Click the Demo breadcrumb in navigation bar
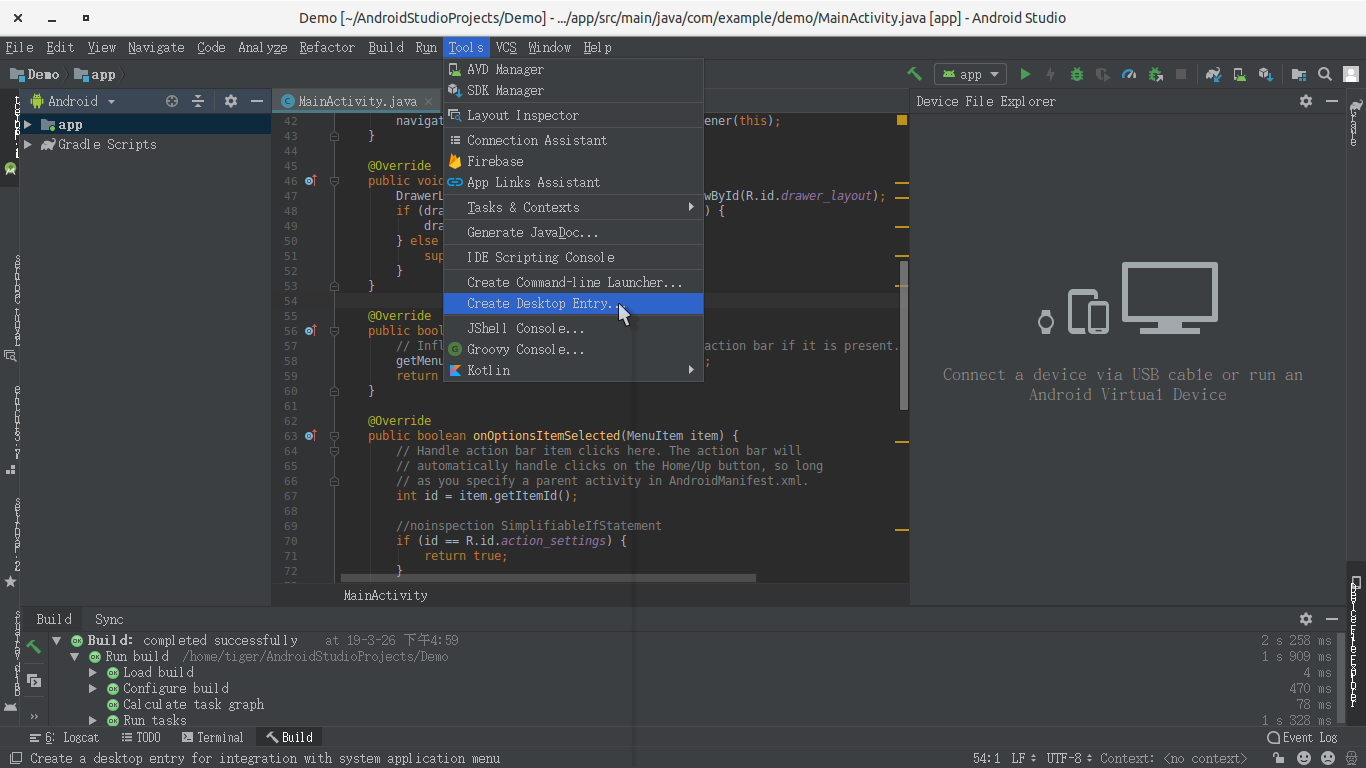The width and height of the screenshot is (1366, 768). coord(35,74)
